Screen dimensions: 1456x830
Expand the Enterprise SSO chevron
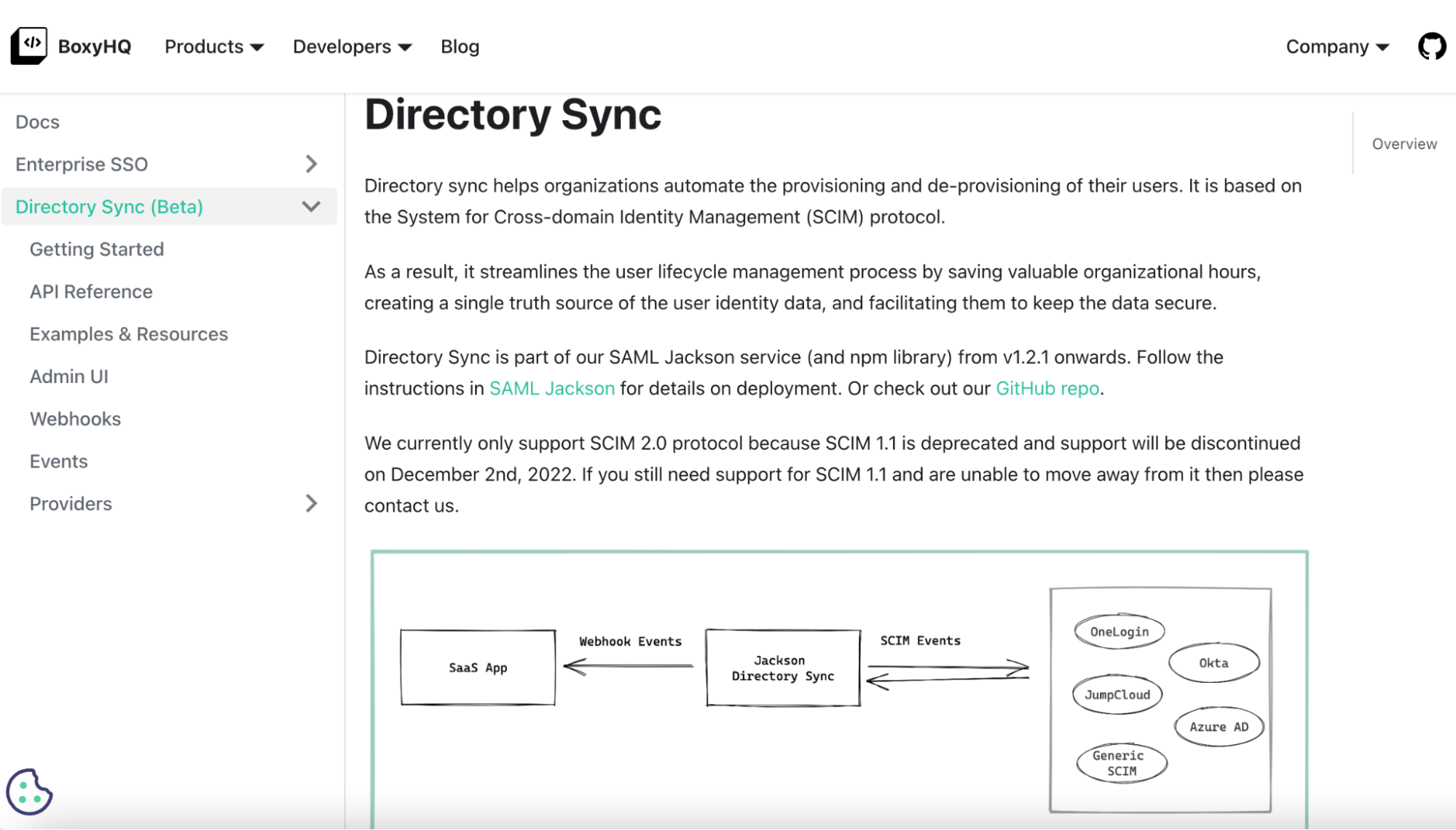pyautogui.click(x=311, y=164)
